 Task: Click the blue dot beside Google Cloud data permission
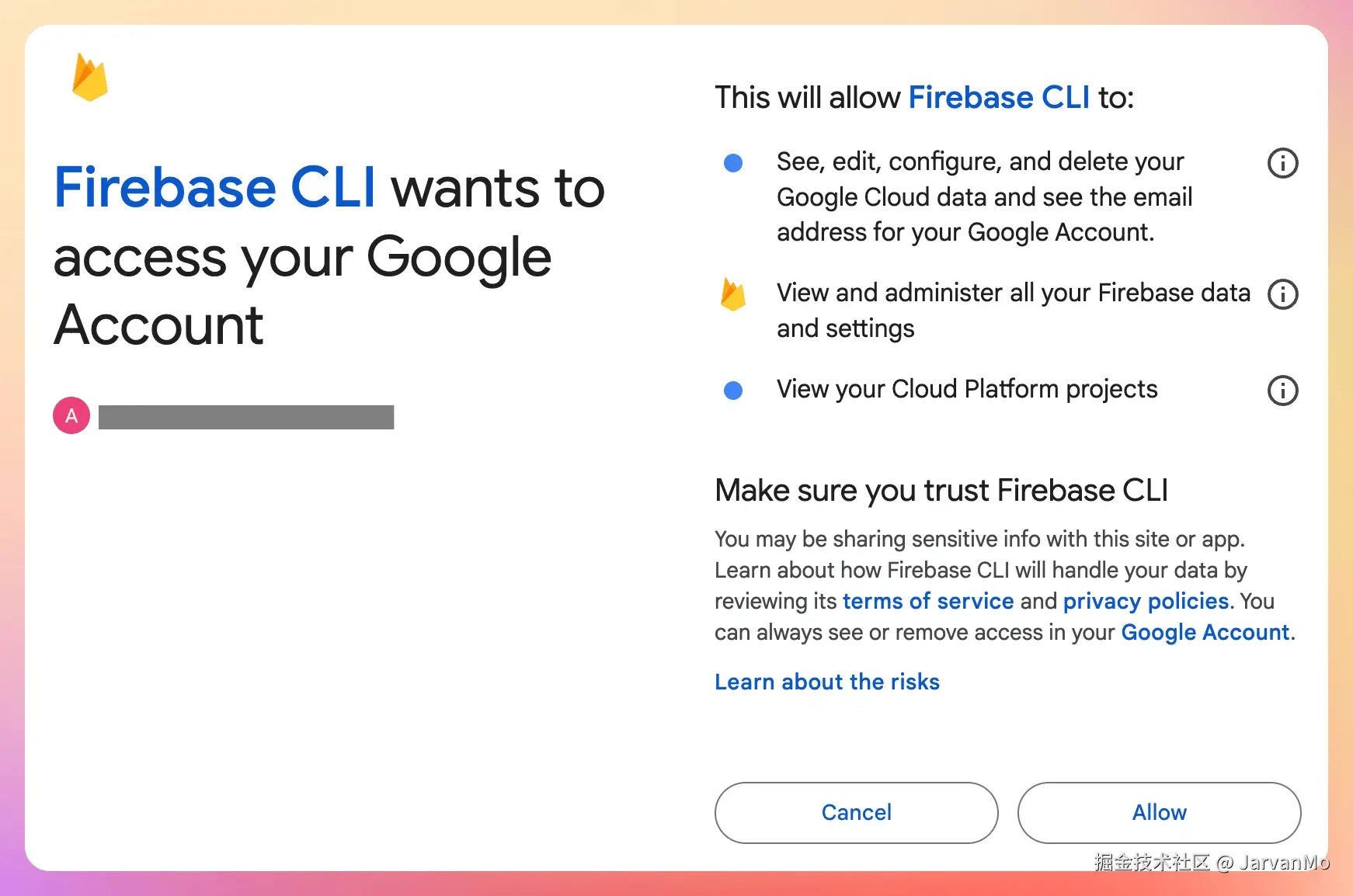click(x=732, y=163)
